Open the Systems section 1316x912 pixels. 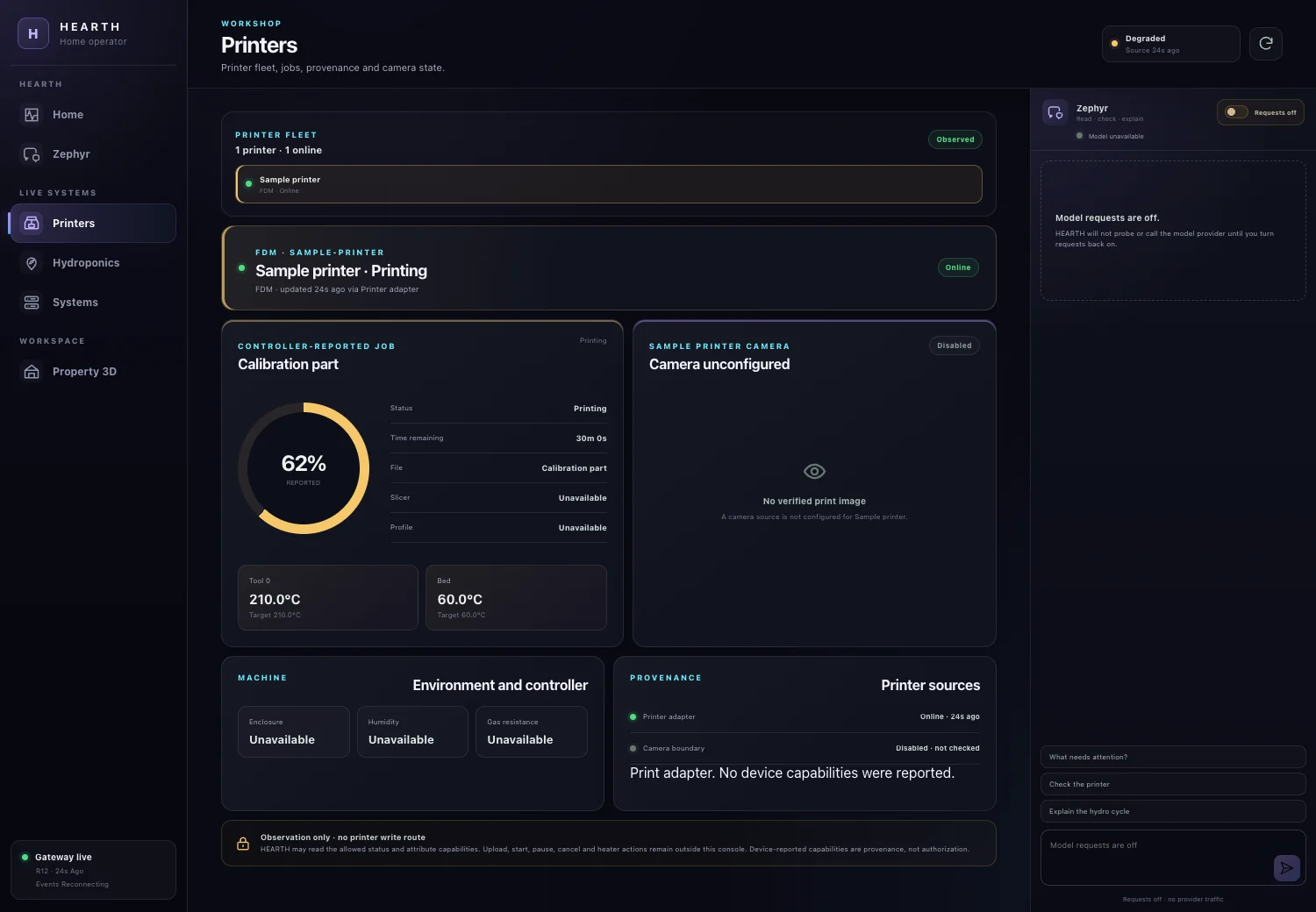(93, 303)
